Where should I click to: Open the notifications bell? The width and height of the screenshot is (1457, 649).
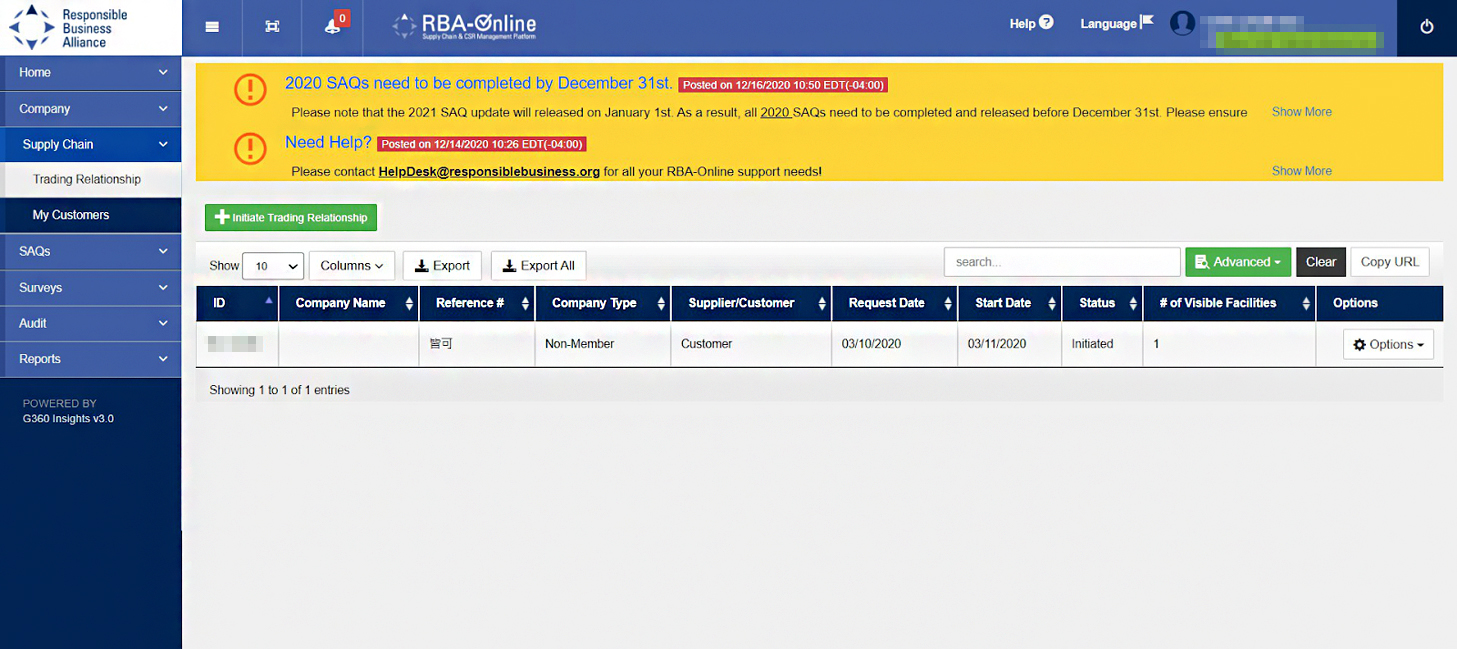pos(333,27)
